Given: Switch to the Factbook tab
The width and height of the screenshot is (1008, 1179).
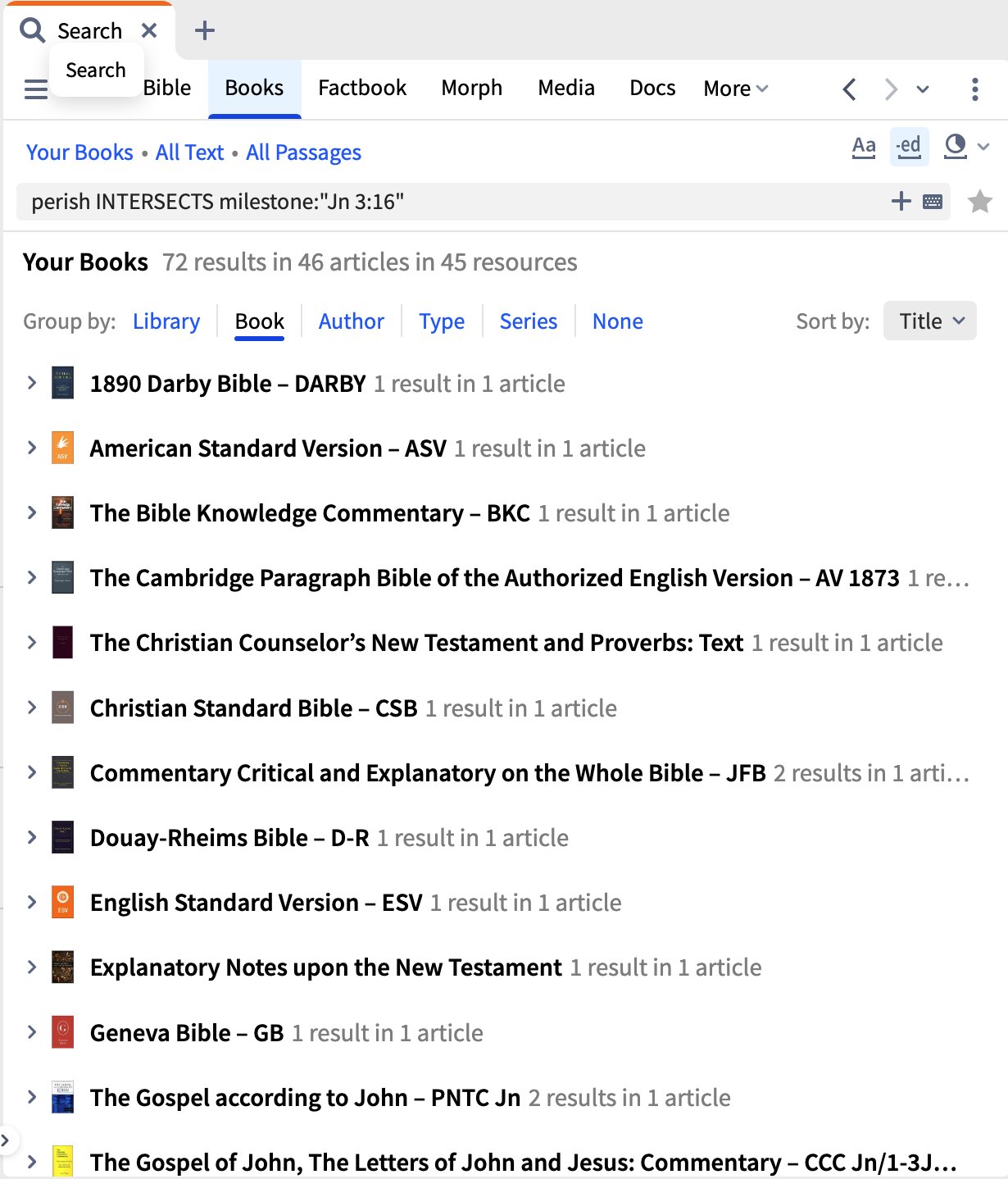Looking at the screenshot, I should [x=362, y=89].
